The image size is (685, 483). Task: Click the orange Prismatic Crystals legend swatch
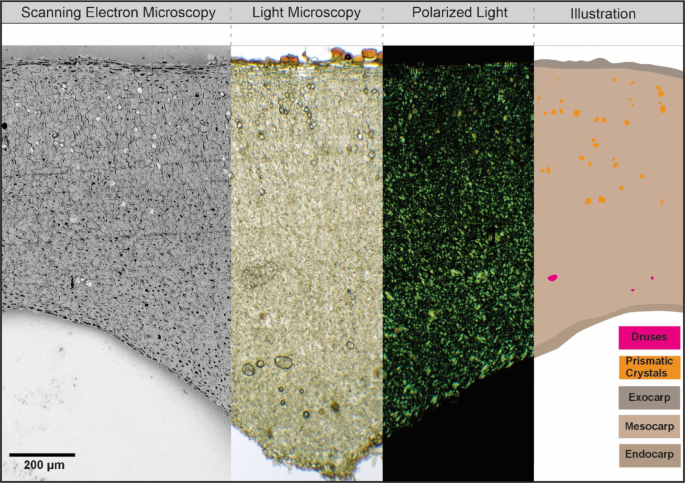tap(649, 367)
